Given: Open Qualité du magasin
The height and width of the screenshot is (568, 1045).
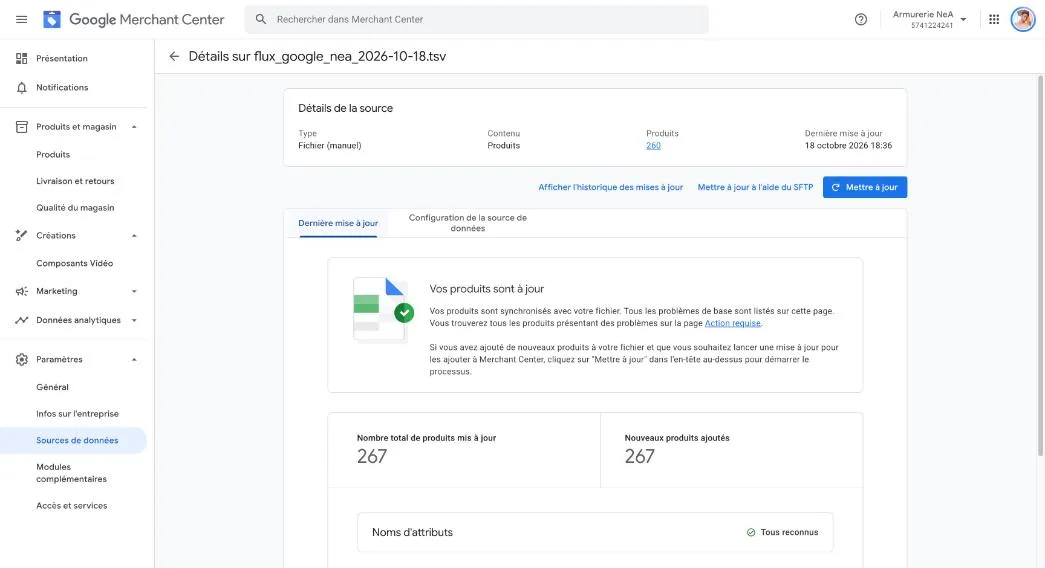Looking at the screenshot, I should coord(75,208).
